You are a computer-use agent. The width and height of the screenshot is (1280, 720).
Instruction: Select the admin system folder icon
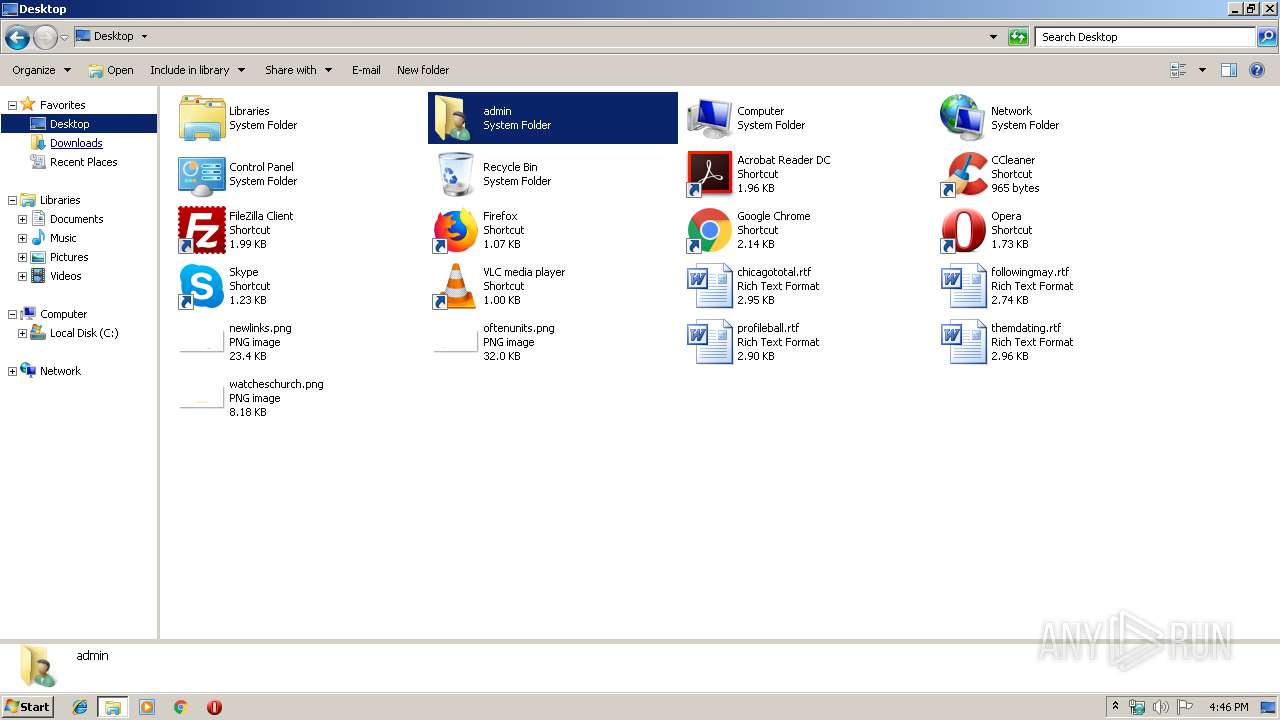[456, 118]
